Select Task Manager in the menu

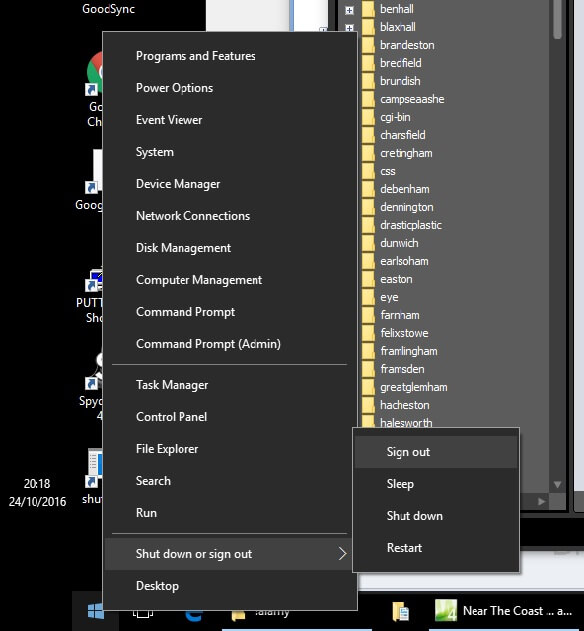(172, 385)
